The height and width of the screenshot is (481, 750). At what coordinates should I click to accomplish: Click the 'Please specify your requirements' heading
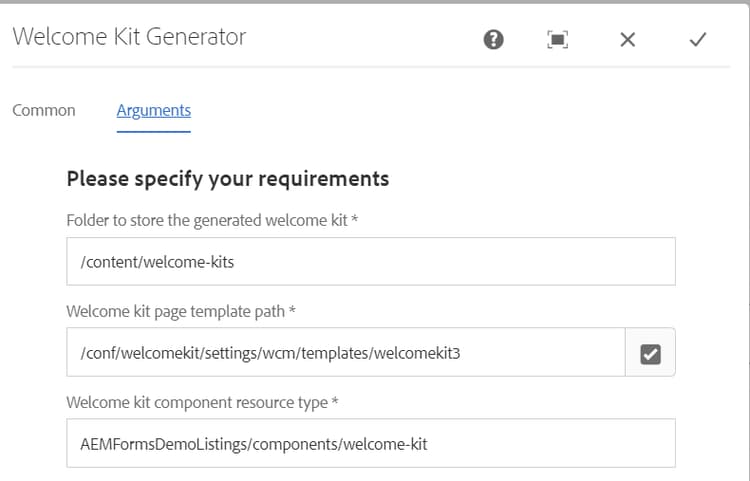point(227,179)
